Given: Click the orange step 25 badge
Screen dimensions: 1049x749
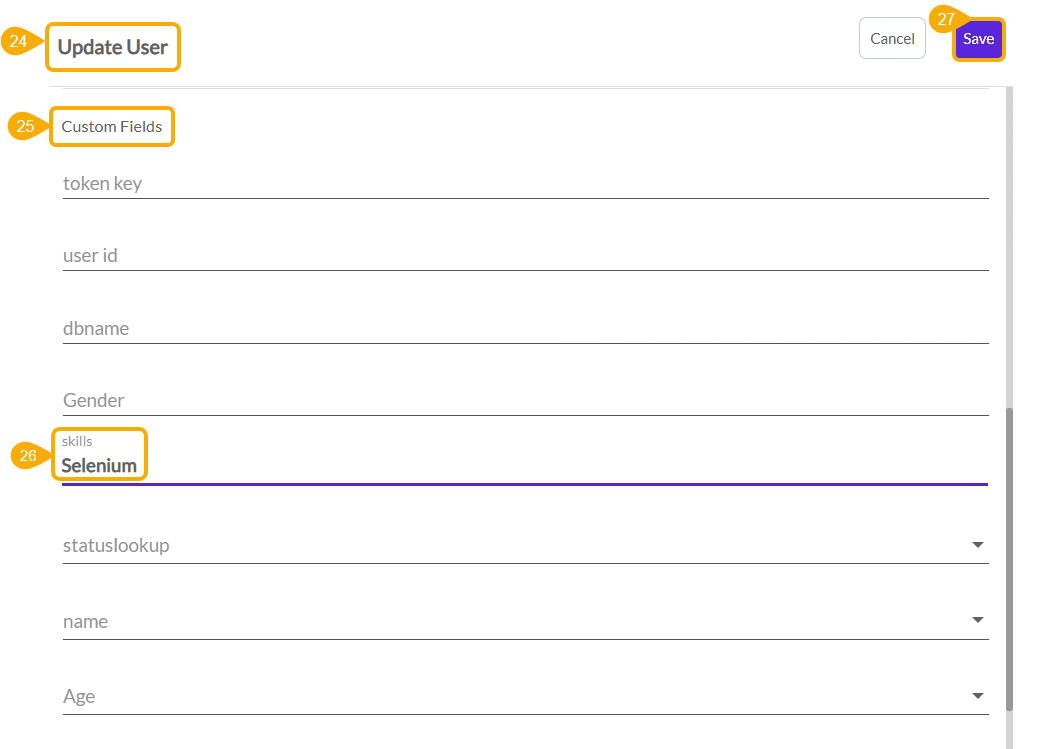Looking at the screenshot, I should [26, 126].
